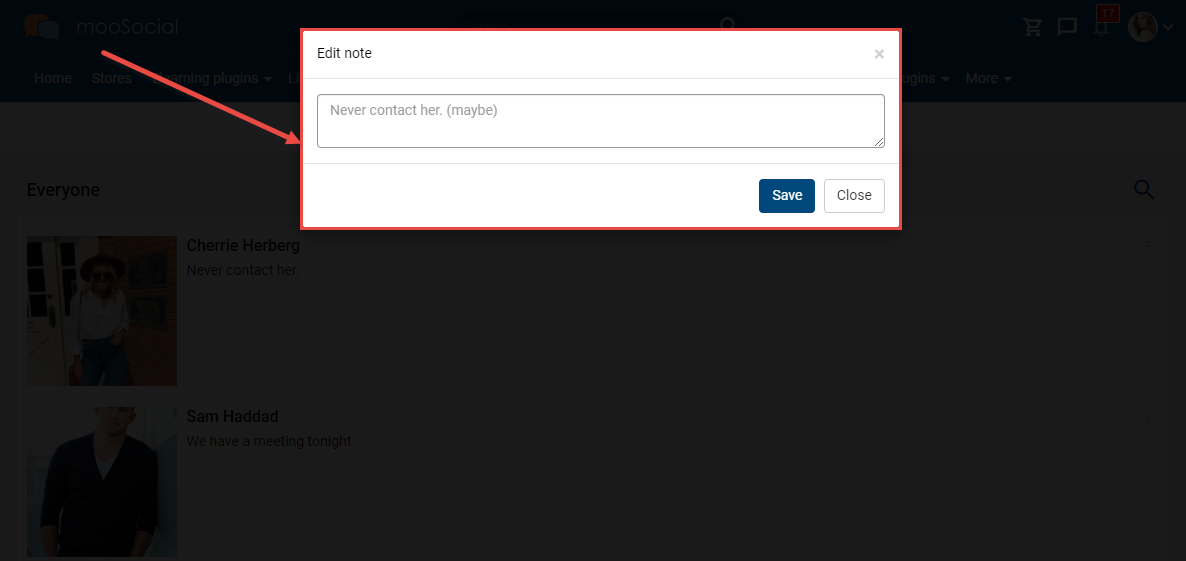Viewport: 1186px width, 561px height.
Task: Open the shopping cart icon
Action: (1032, 27)
